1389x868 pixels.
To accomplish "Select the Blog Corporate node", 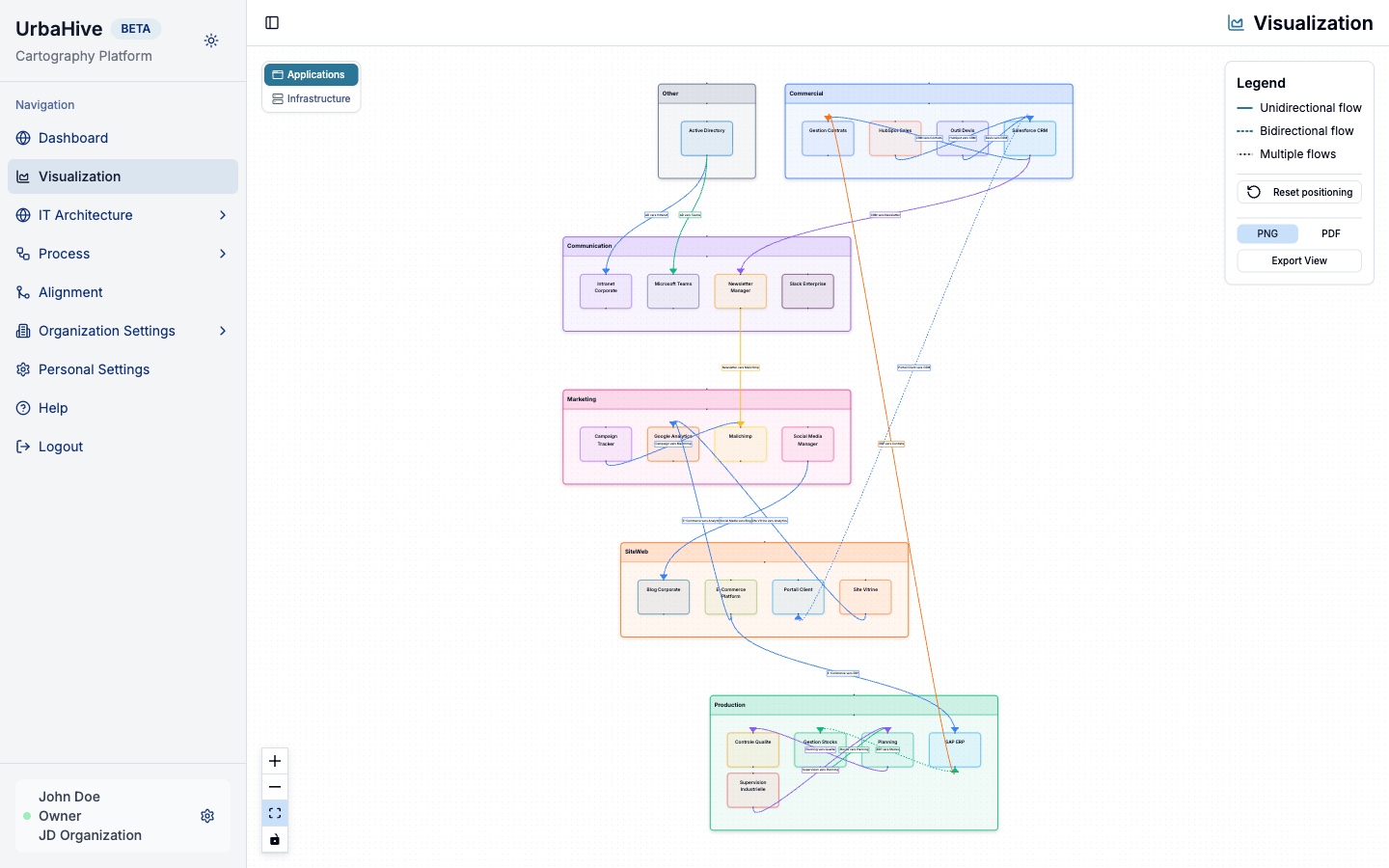I will [664, 597].
